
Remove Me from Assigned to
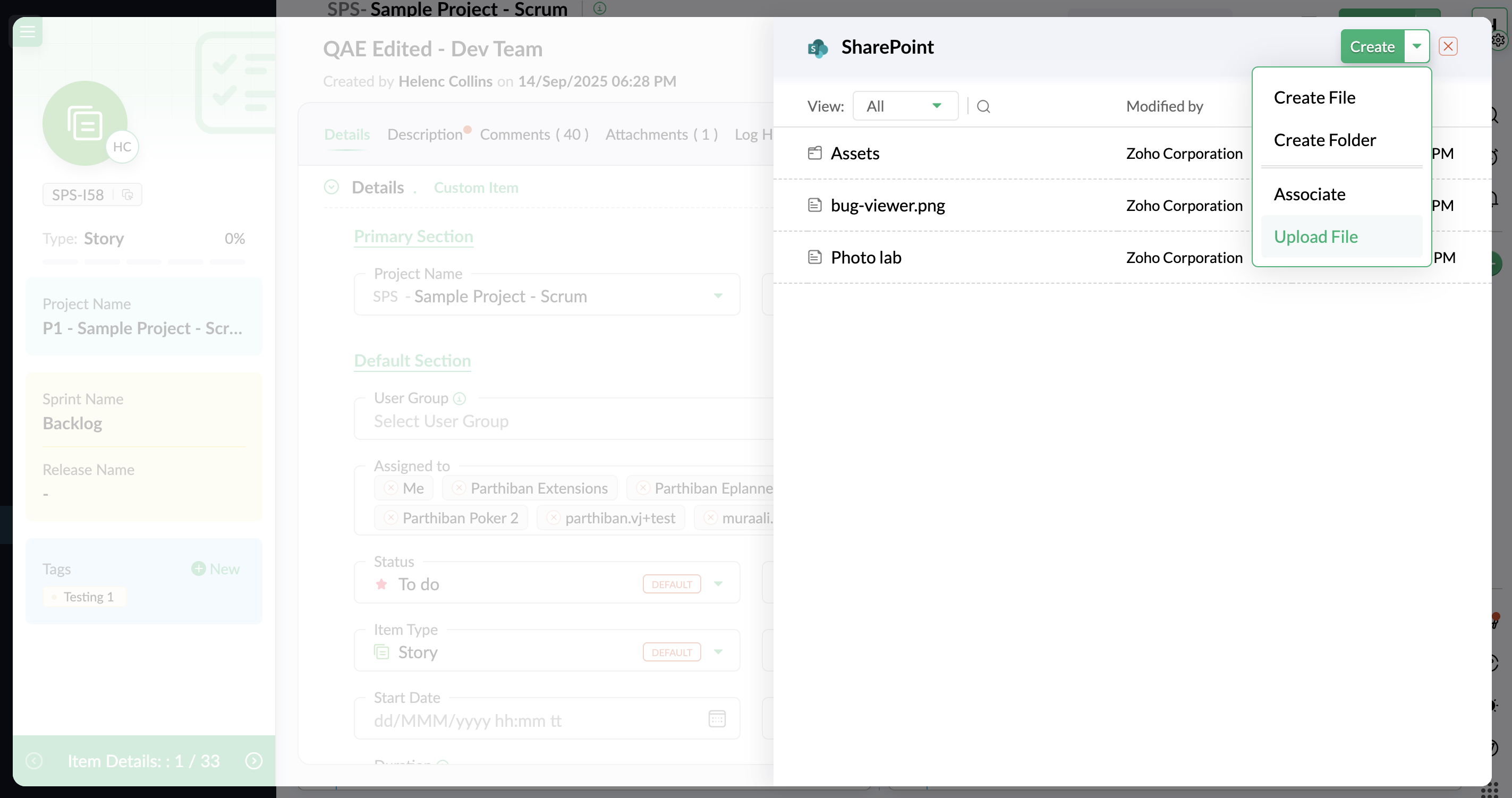pos(391,488)
